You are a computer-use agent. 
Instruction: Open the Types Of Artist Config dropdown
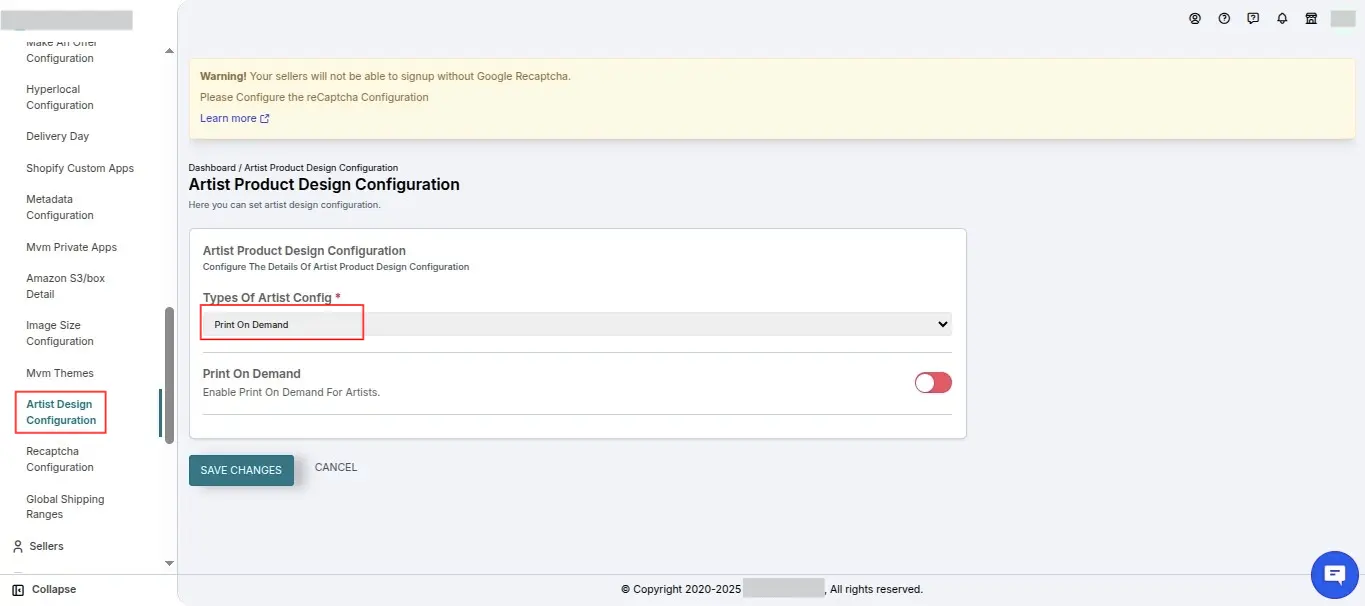pos(577,324)
